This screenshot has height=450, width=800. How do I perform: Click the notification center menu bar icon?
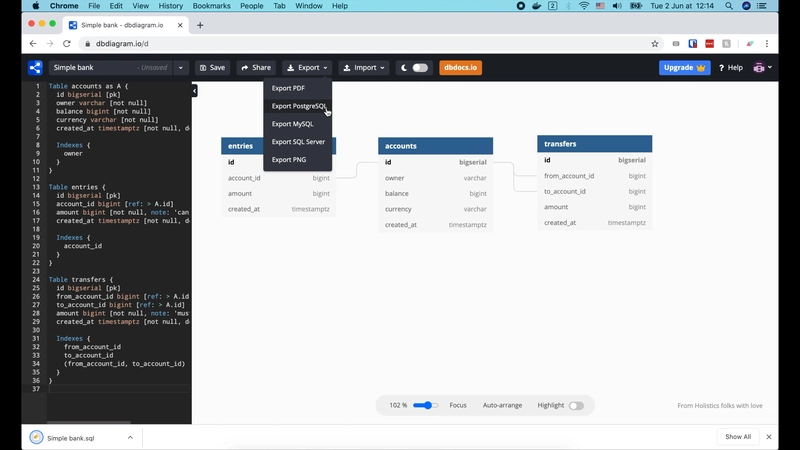point(762,6)
